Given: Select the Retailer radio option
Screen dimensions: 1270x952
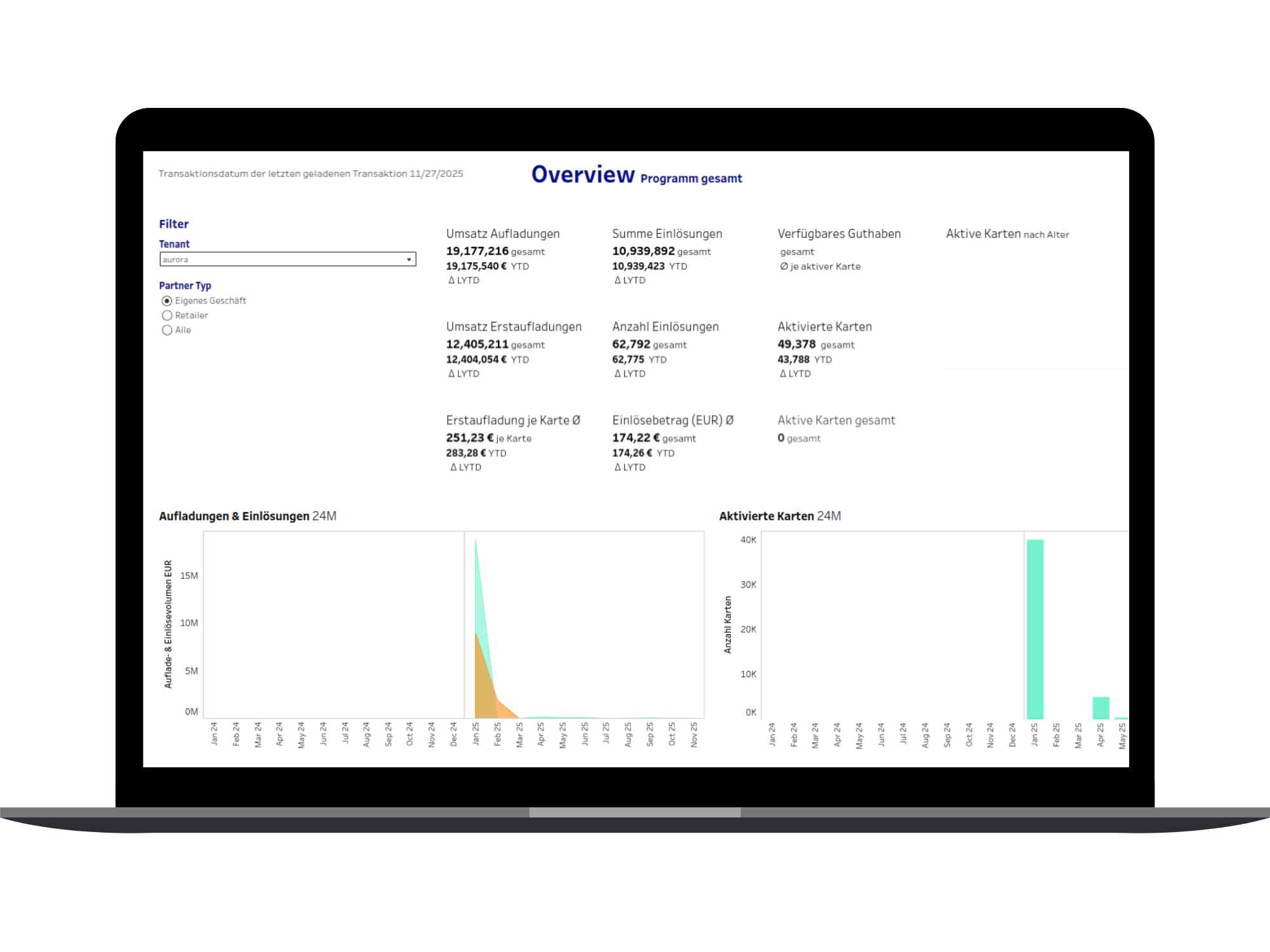Looking at the screenshot, I should (x=167, y=315).
